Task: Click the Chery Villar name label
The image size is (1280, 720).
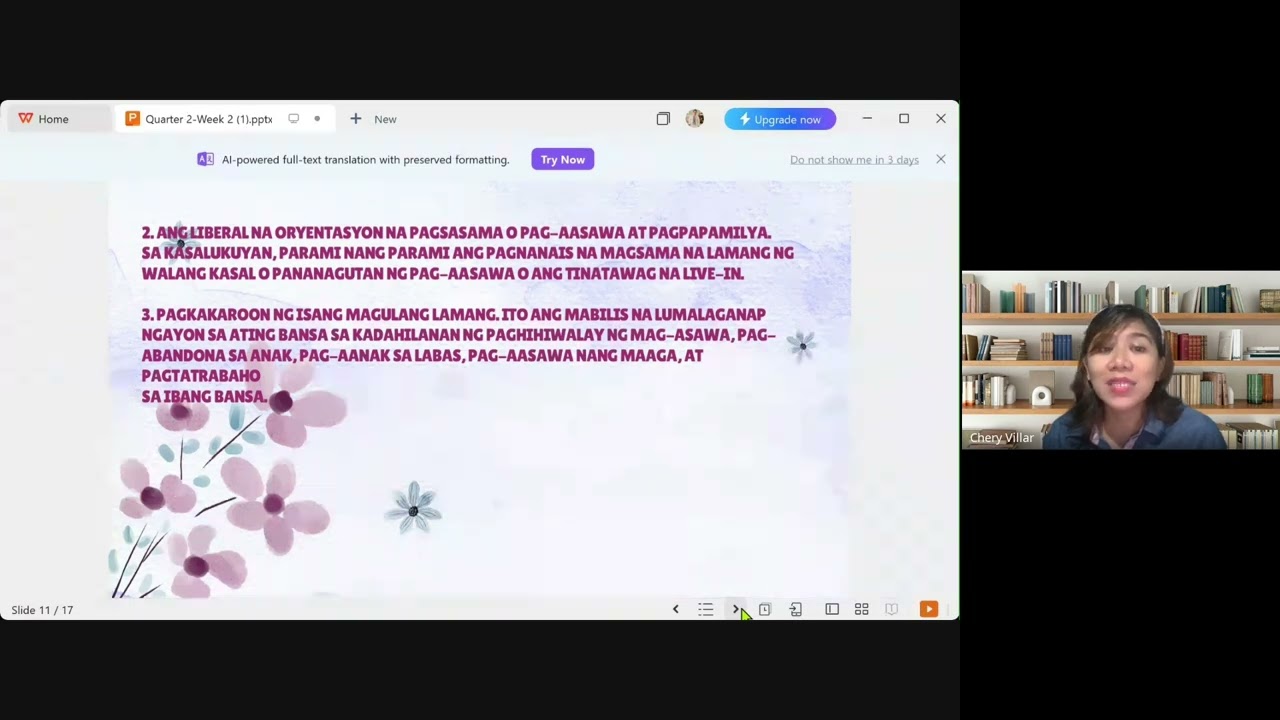Action: [1001, 438]
